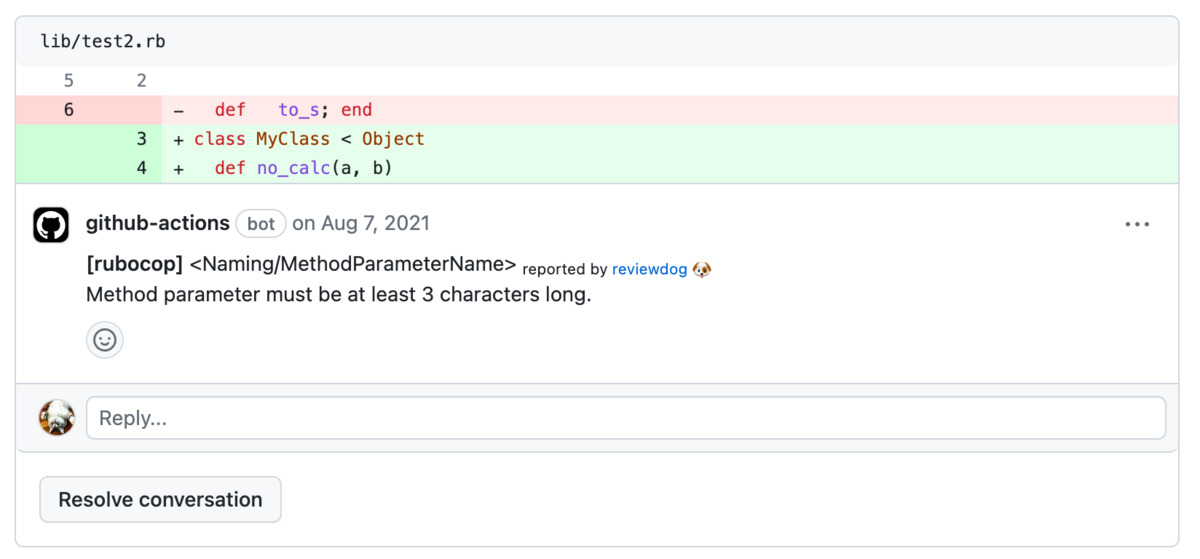This screenshot has height=559, width=1200.
Task: Click the lib/test2.rb file path header
Action: pos(103,41)
